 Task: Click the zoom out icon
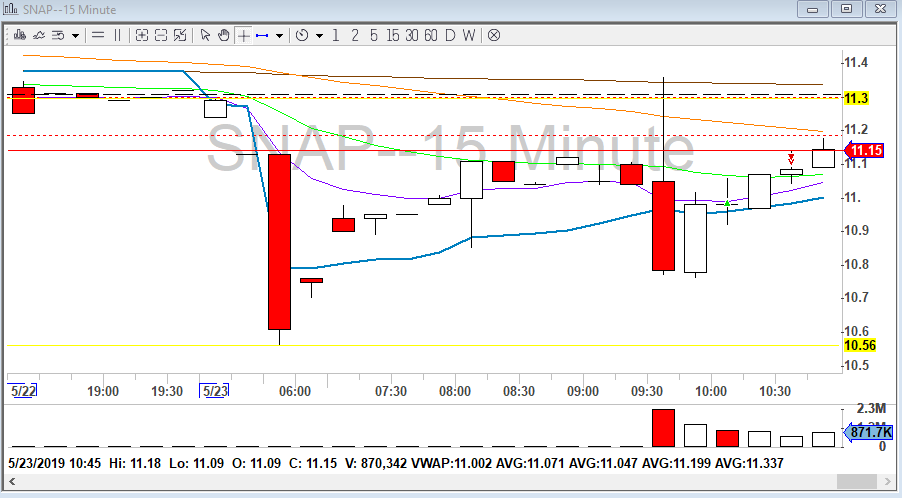160,35
